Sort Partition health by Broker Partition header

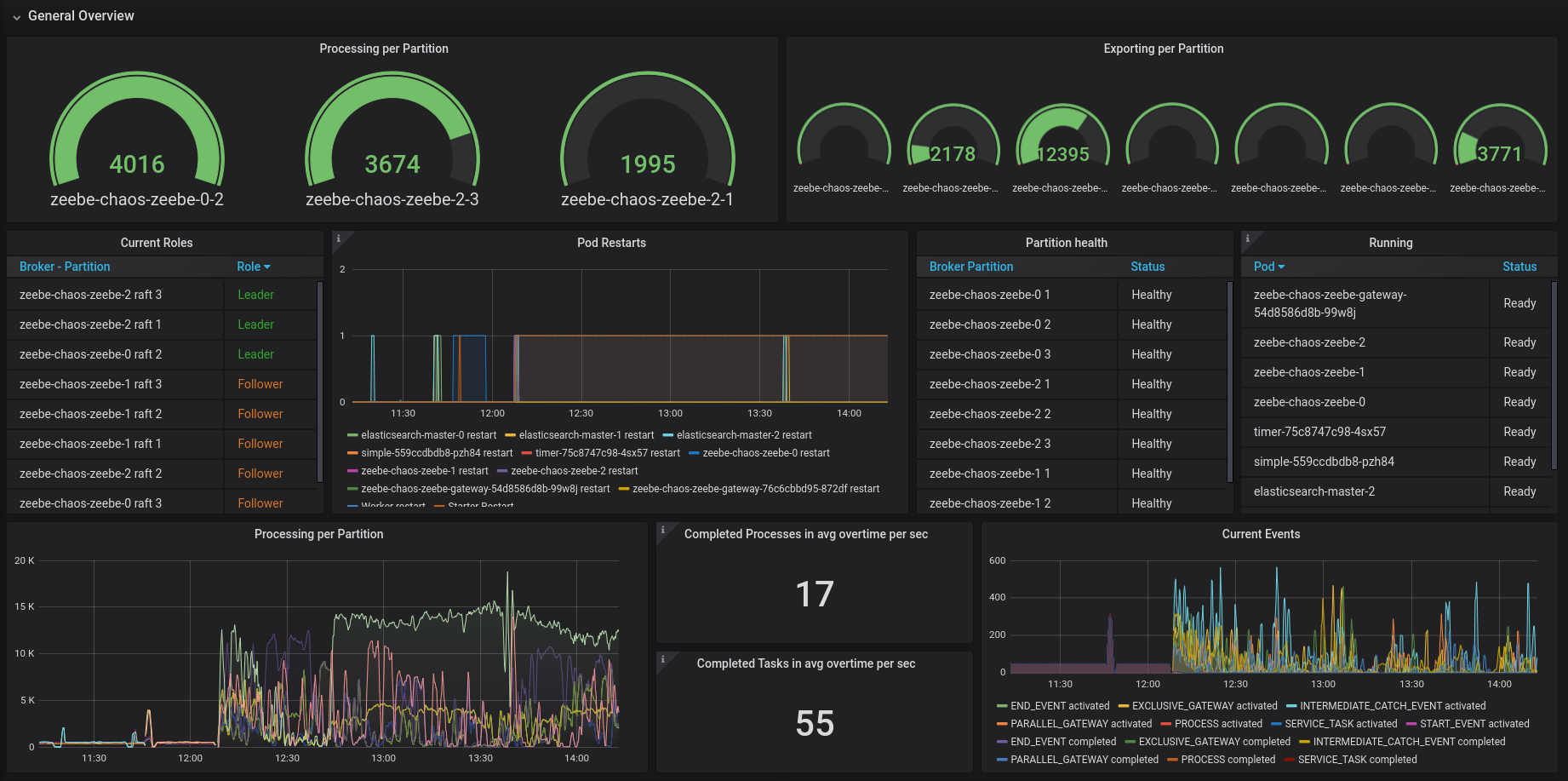971,267
